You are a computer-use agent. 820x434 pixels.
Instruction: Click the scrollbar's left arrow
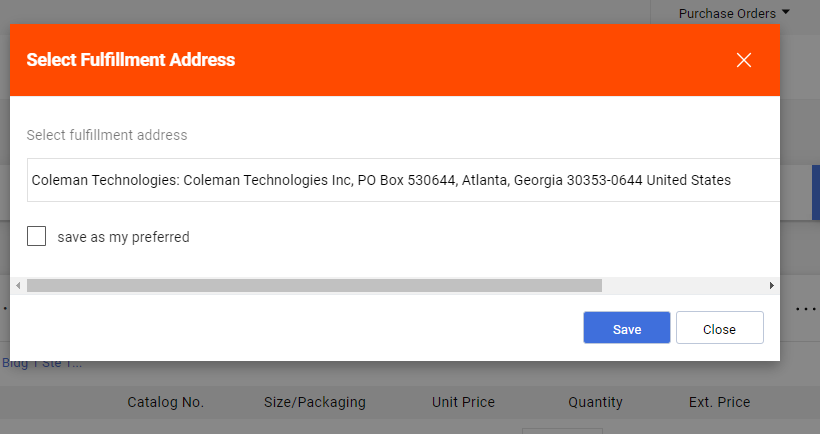[18, 285]
